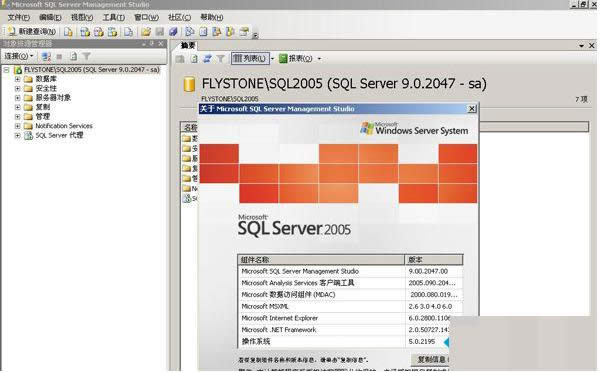This screenshot has width=600, height=372.
Task: Click the Up icon in Summary toolbar
Action: [x=180, y=59]
